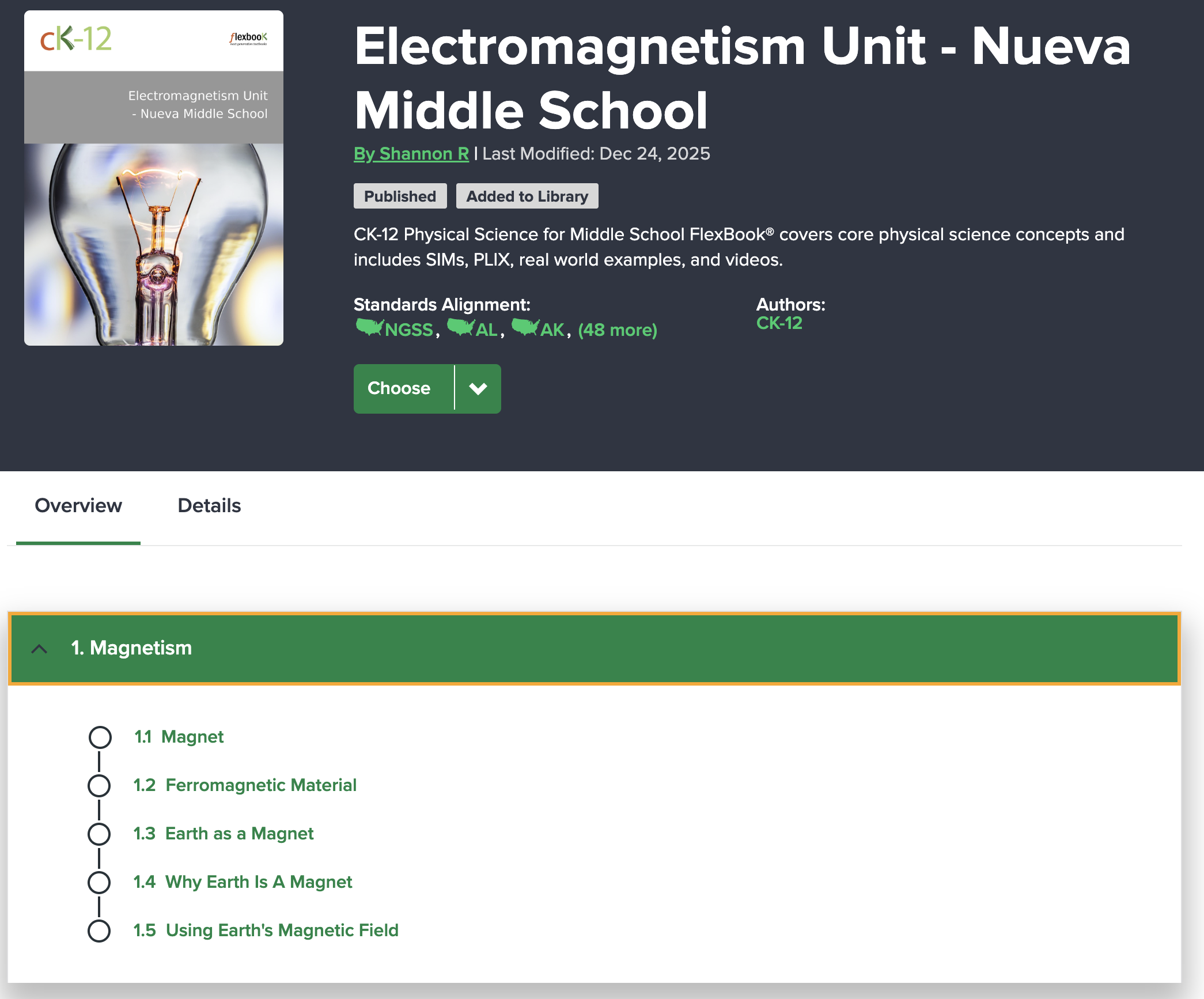The height and width of the screenshot is (999, 1204).
Task: Click the NGSS standards map icon
Action: 370,328
